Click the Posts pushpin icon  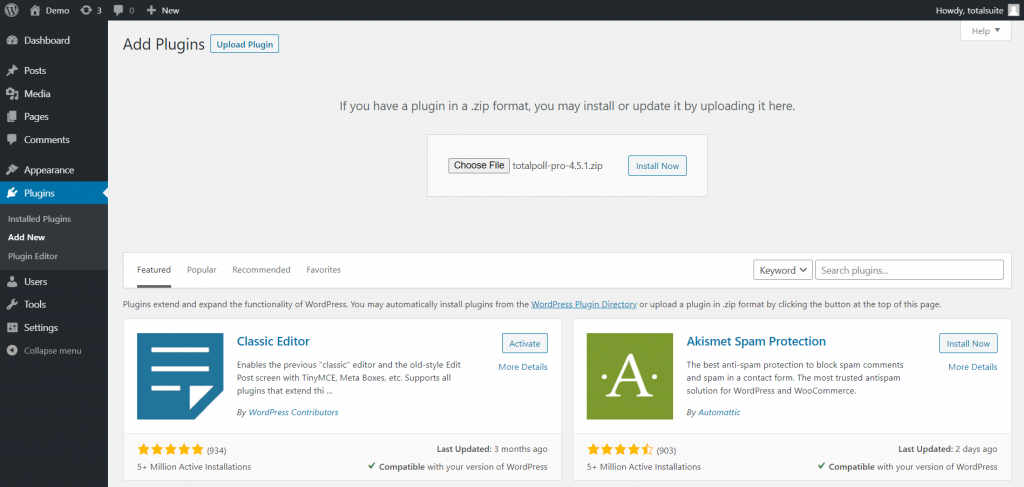pyautogui.click(x=12, y=71)
